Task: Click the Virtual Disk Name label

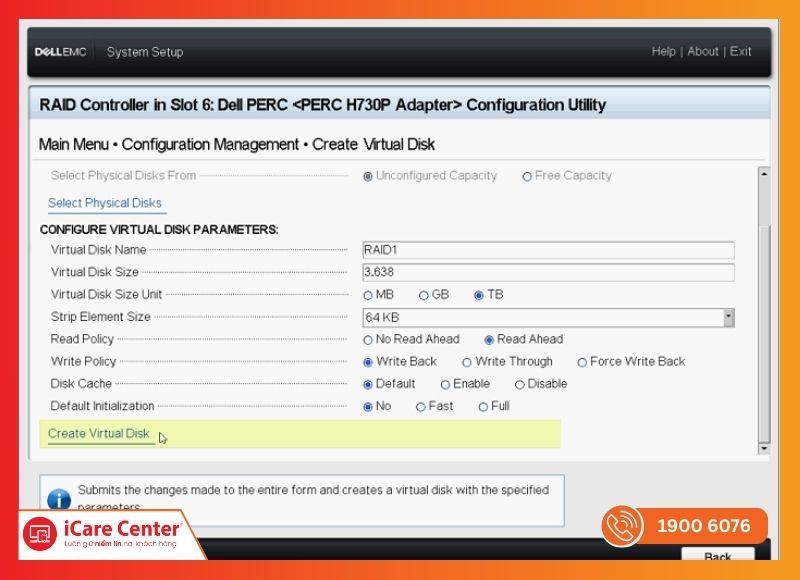Action: click(98, 250)
